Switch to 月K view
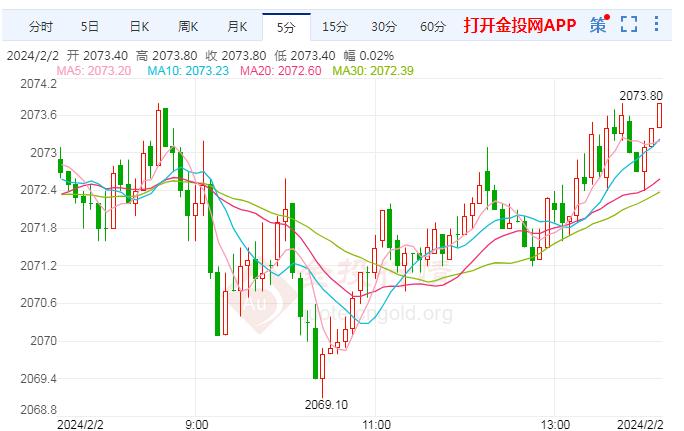684x431 pixels. (x=237, y=27)
